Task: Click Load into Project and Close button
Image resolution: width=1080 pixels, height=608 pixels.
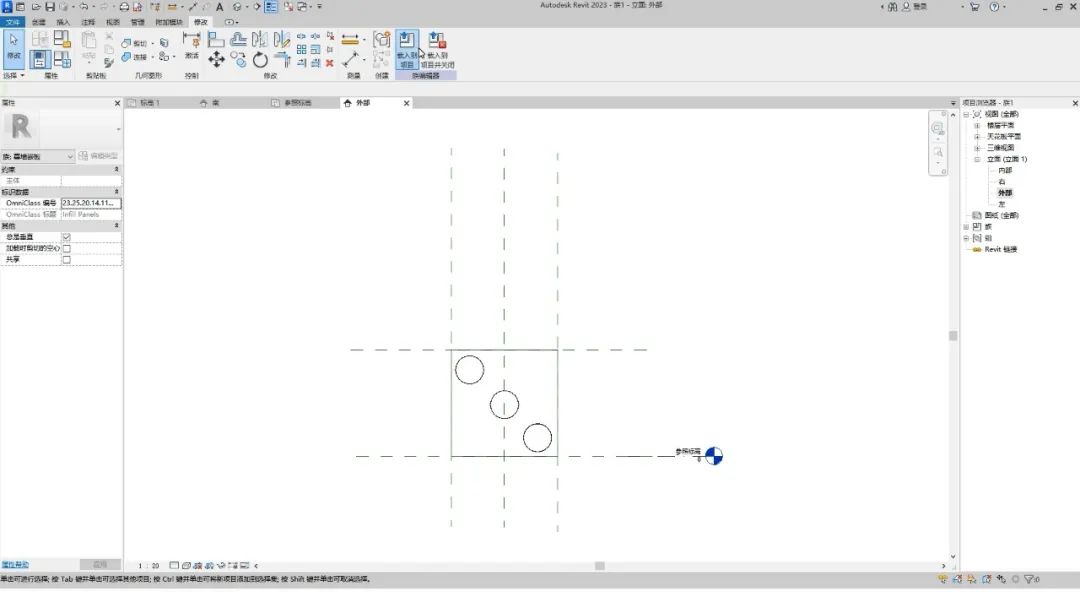Action: tap(437, 50)
